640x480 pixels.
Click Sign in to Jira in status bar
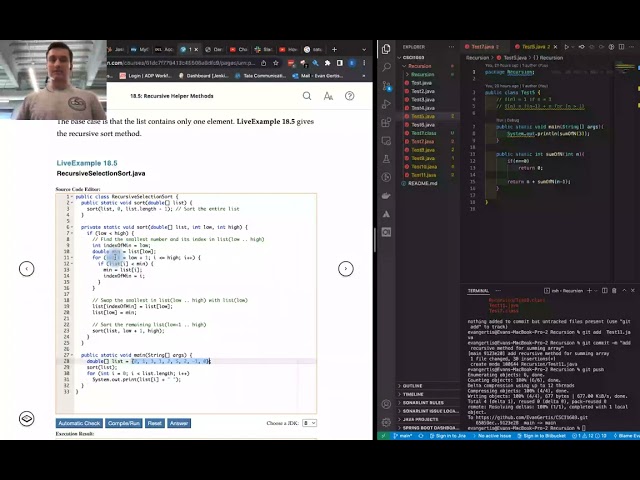tap(447, 436)
